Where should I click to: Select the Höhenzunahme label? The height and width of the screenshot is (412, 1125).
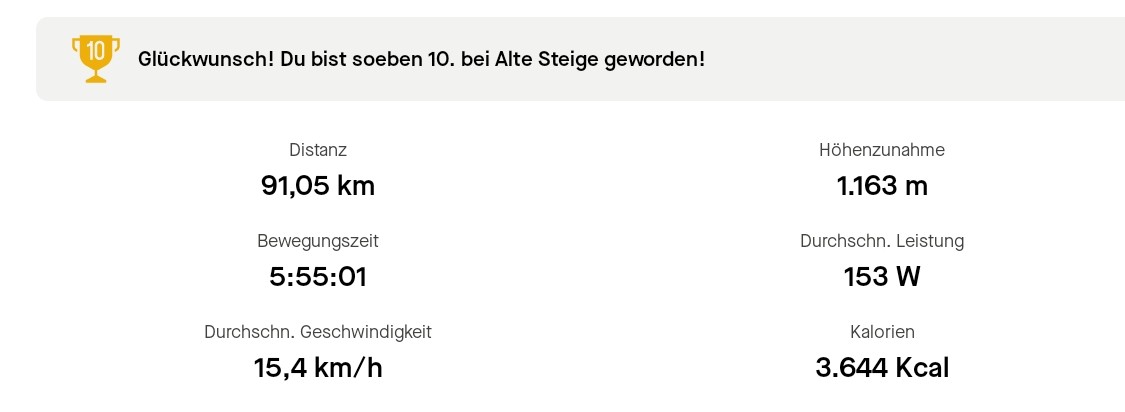(x=881, y=150)
